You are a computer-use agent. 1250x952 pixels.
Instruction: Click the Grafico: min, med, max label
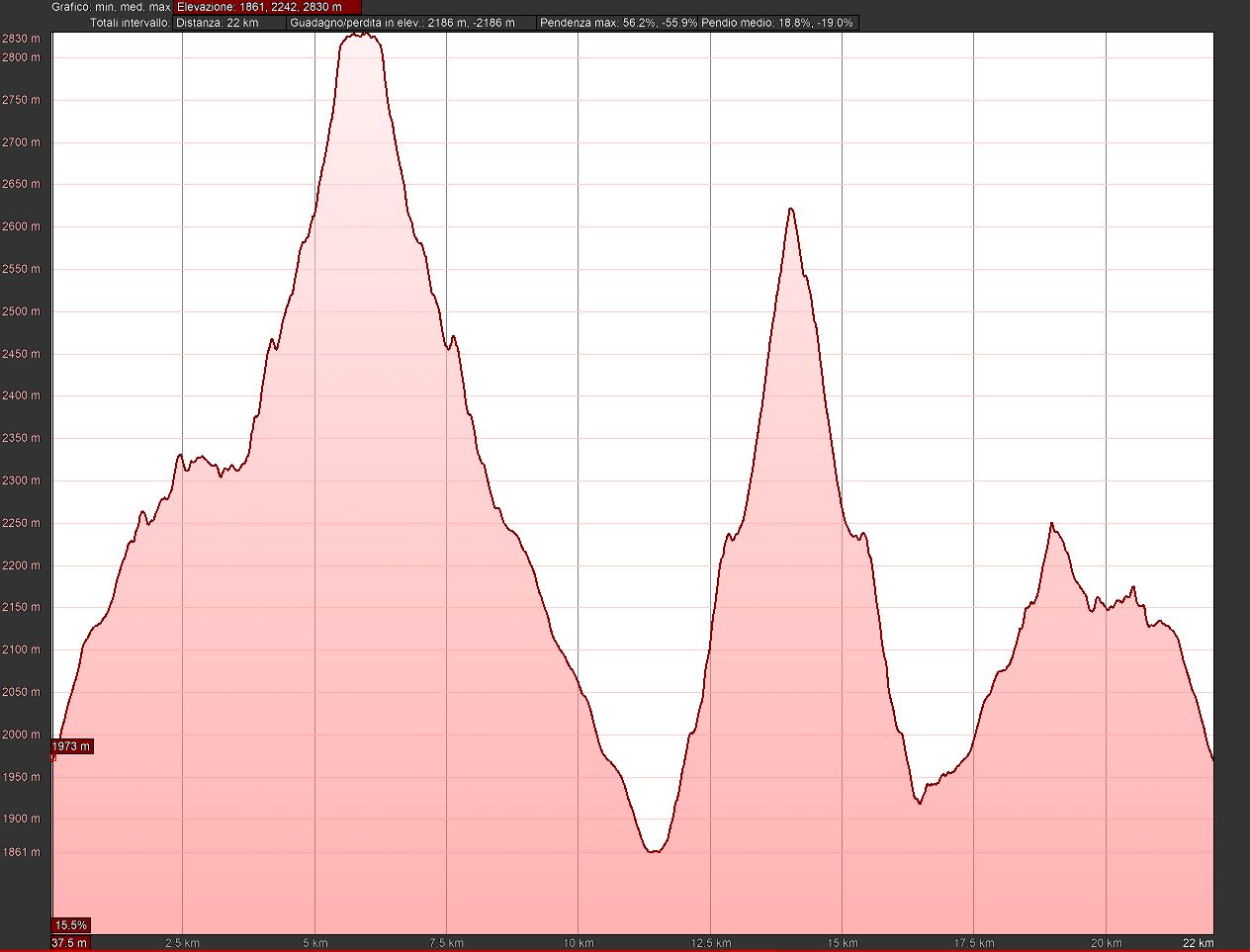click(x=112, y=7)
